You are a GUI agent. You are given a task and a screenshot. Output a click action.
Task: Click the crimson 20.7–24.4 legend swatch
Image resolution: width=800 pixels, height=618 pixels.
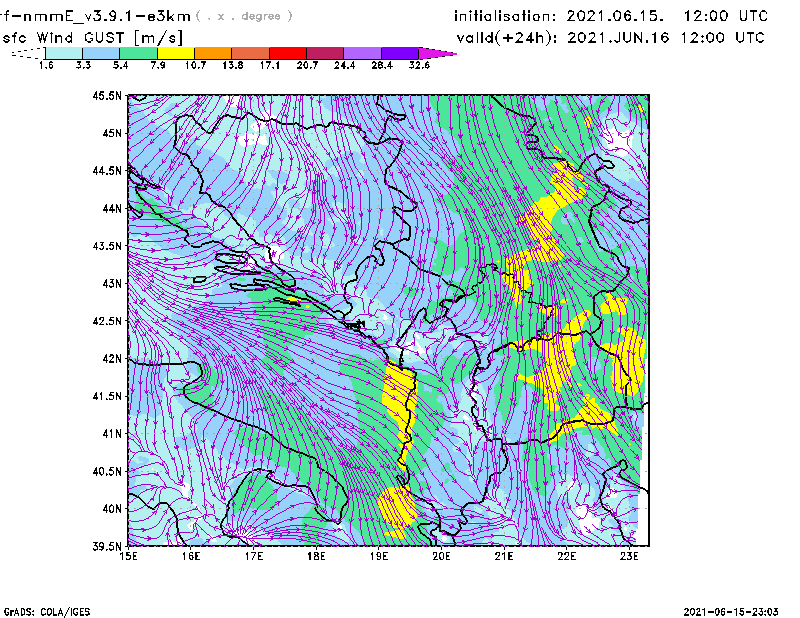[325, 53]
